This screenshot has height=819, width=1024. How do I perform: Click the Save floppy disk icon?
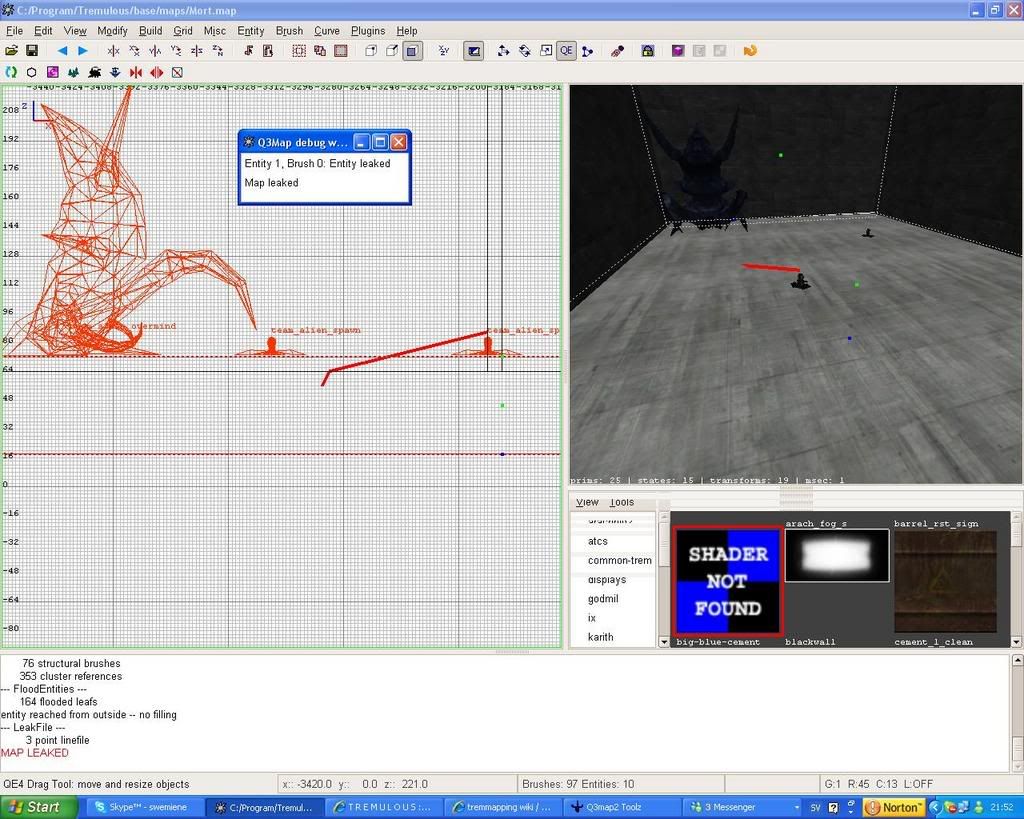(x=32, y=51)
